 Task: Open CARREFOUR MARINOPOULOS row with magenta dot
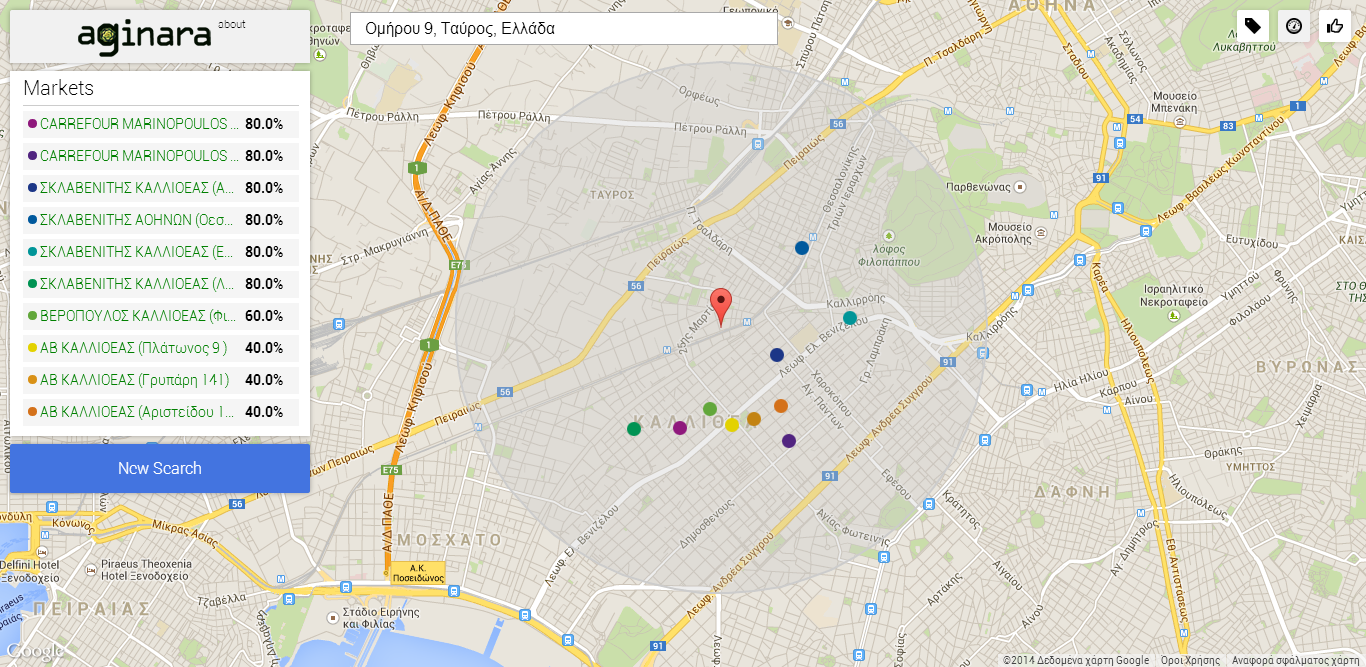(161, 124)
